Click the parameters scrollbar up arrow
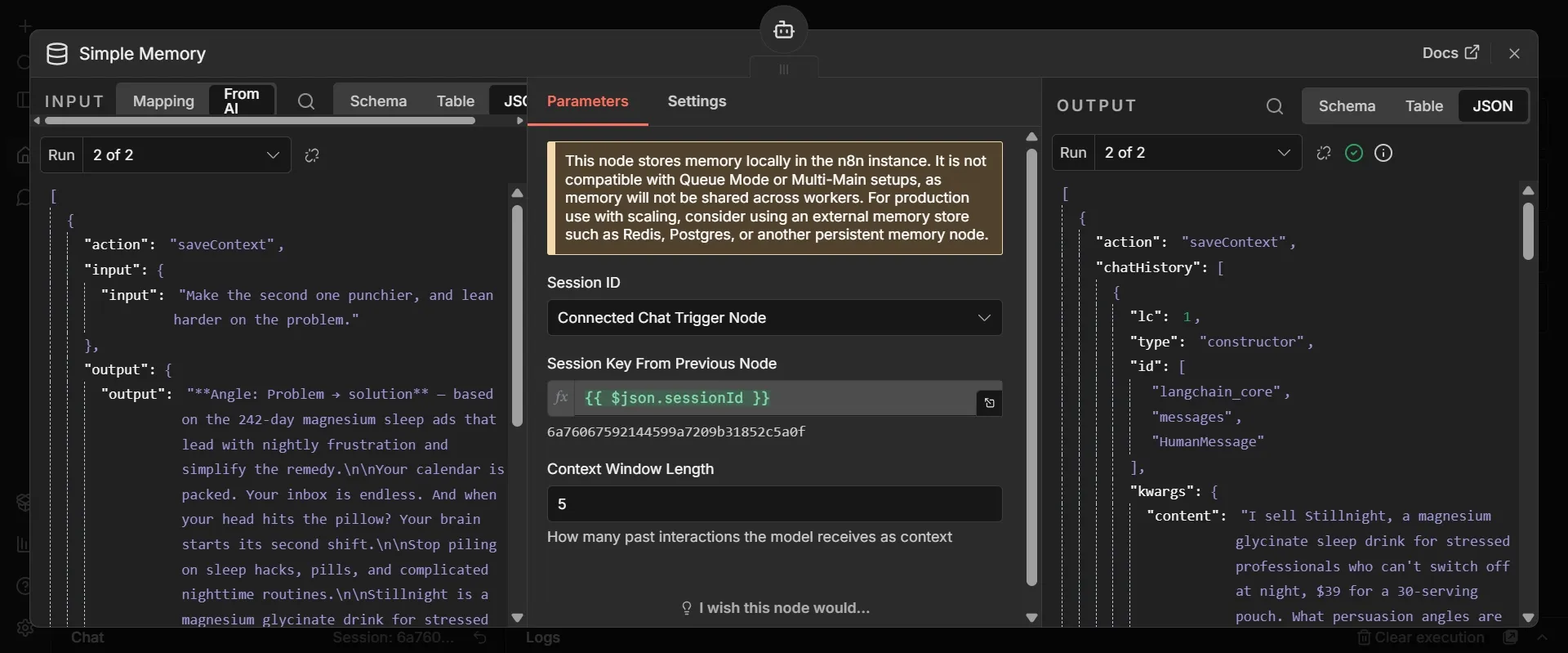The width and height of the screenshot is (1568, 653). (1031, 136)
